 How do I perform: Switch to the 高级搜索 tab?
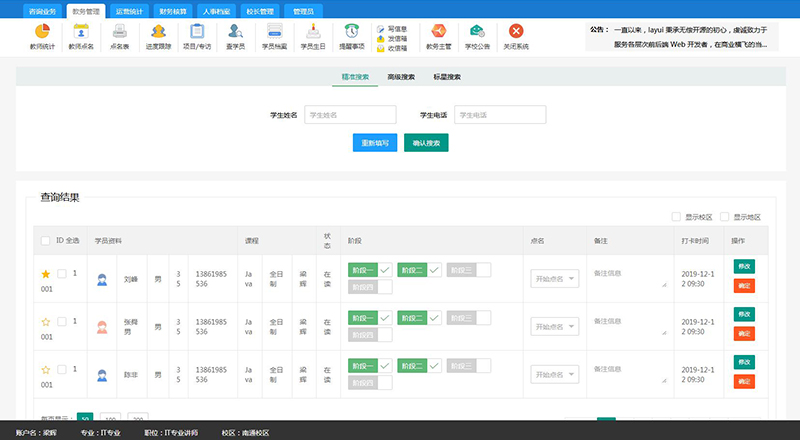pyautogui.click(x=401, y=77)
